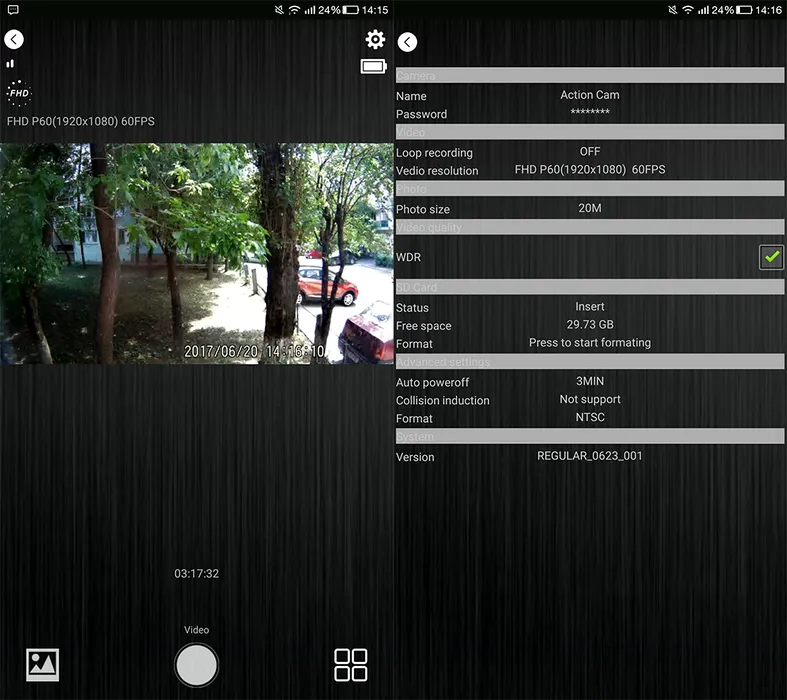Change the NTSC format setting
The width and height of the screenshot is (787, 700).
(589, 418)
